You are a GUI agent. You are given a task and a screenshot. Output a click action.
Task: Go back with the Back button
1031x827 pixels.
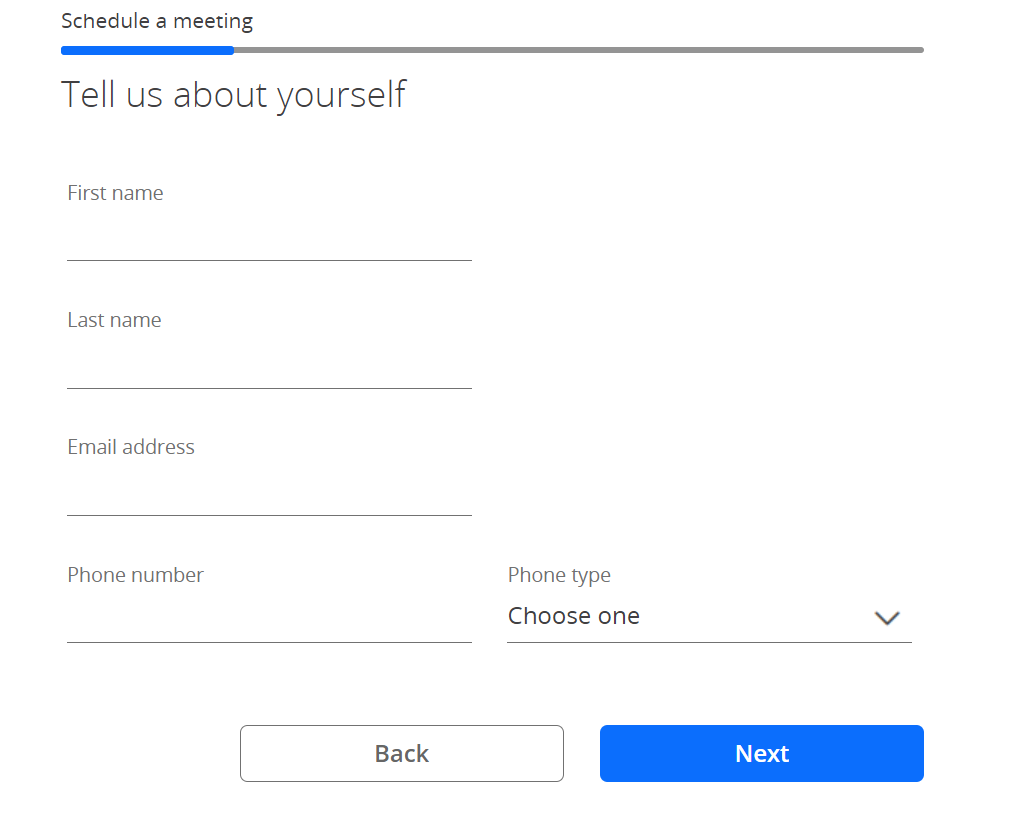pos(402,753)
